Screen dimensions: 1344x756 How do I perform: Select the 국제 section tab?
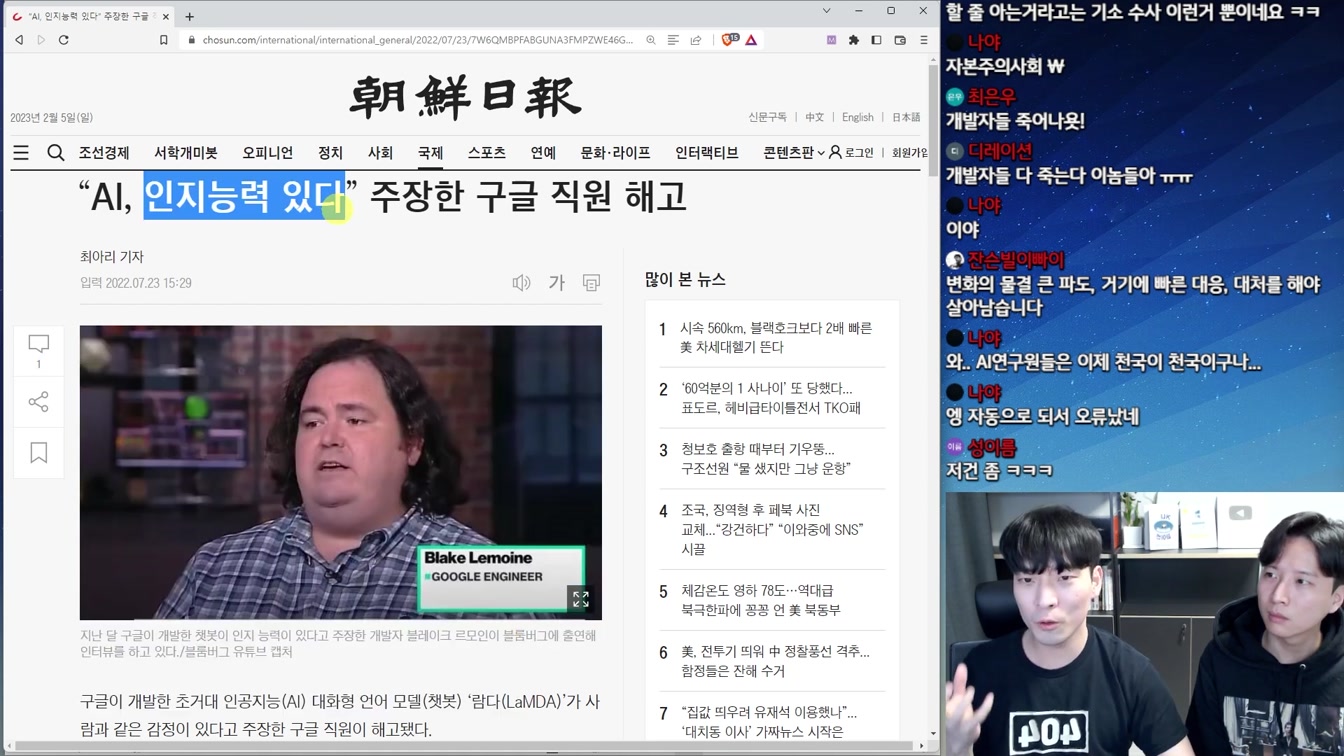pos(430,153)
